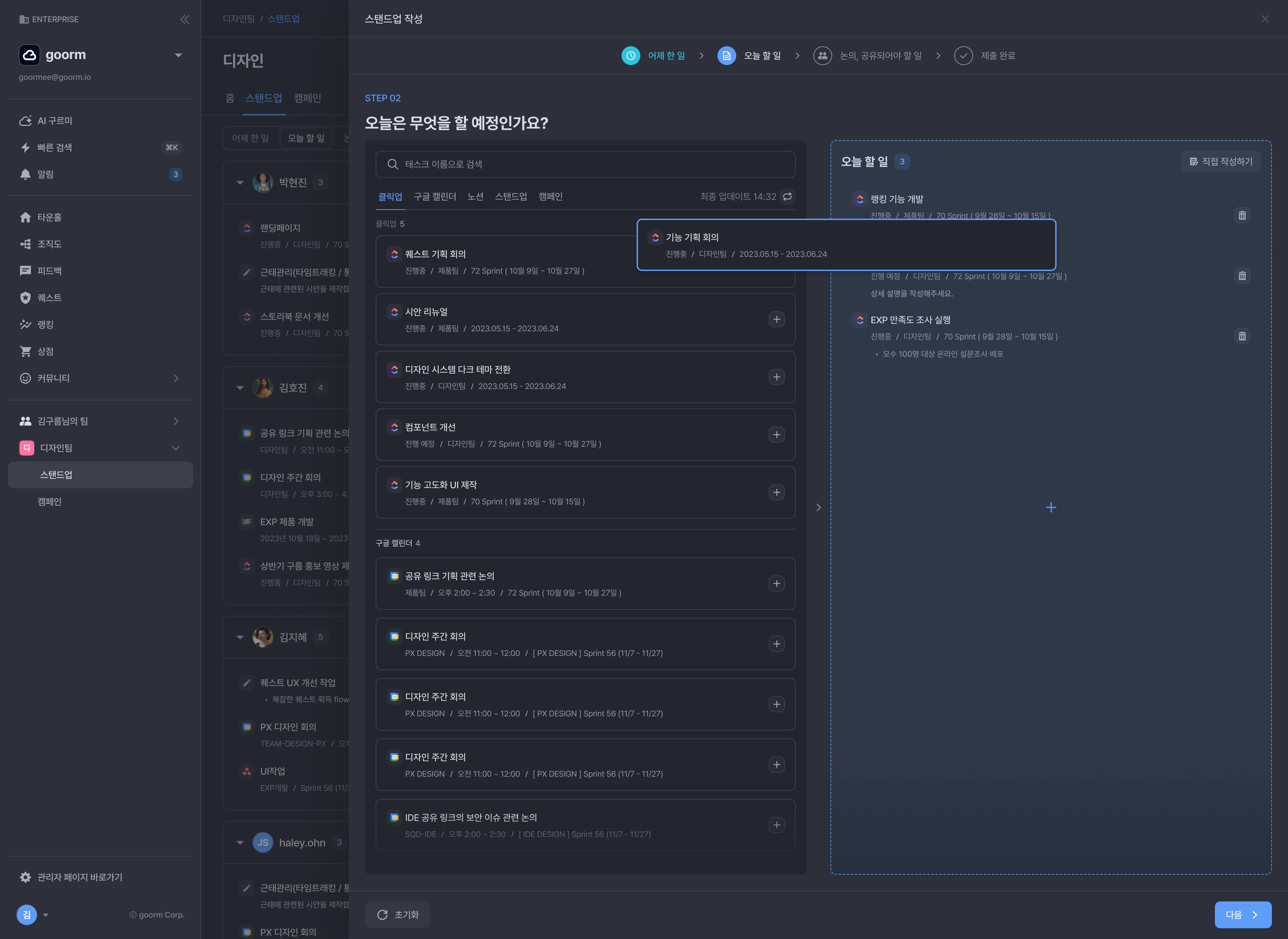Select 오늘 할 일 filter on 디자인 page
1288x939 pixels.
coord(306,138)
